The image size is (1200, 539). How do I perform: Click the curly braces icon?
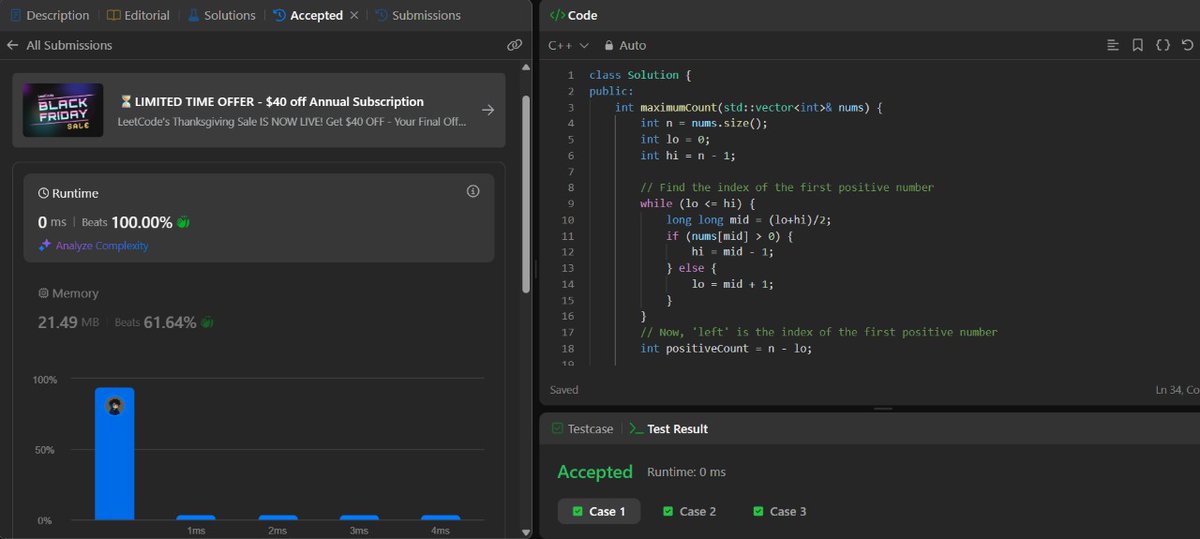[x=1163, y=45]
